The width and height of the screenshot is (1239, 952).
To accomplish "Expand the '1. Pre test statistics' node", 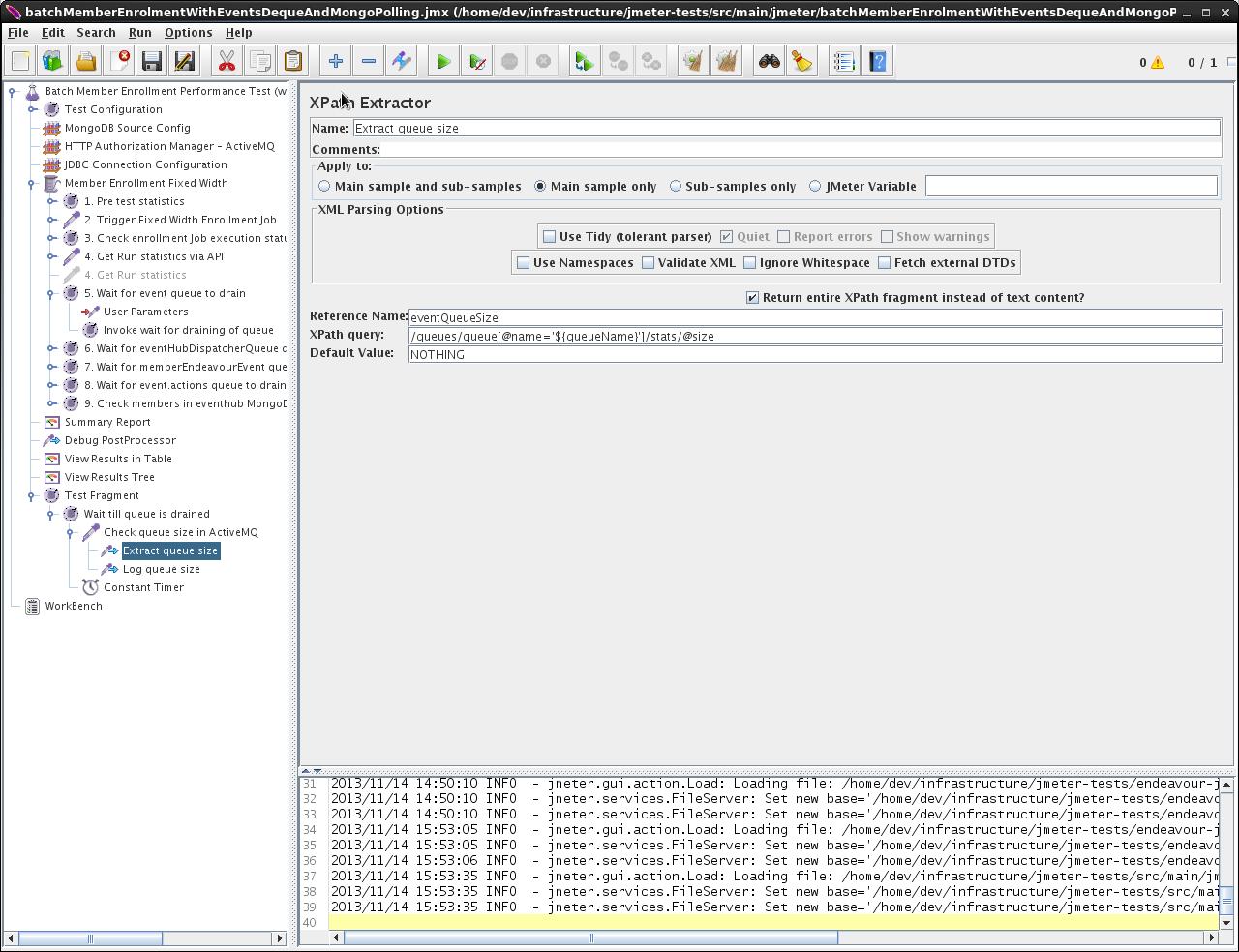I will click(51, 201).
